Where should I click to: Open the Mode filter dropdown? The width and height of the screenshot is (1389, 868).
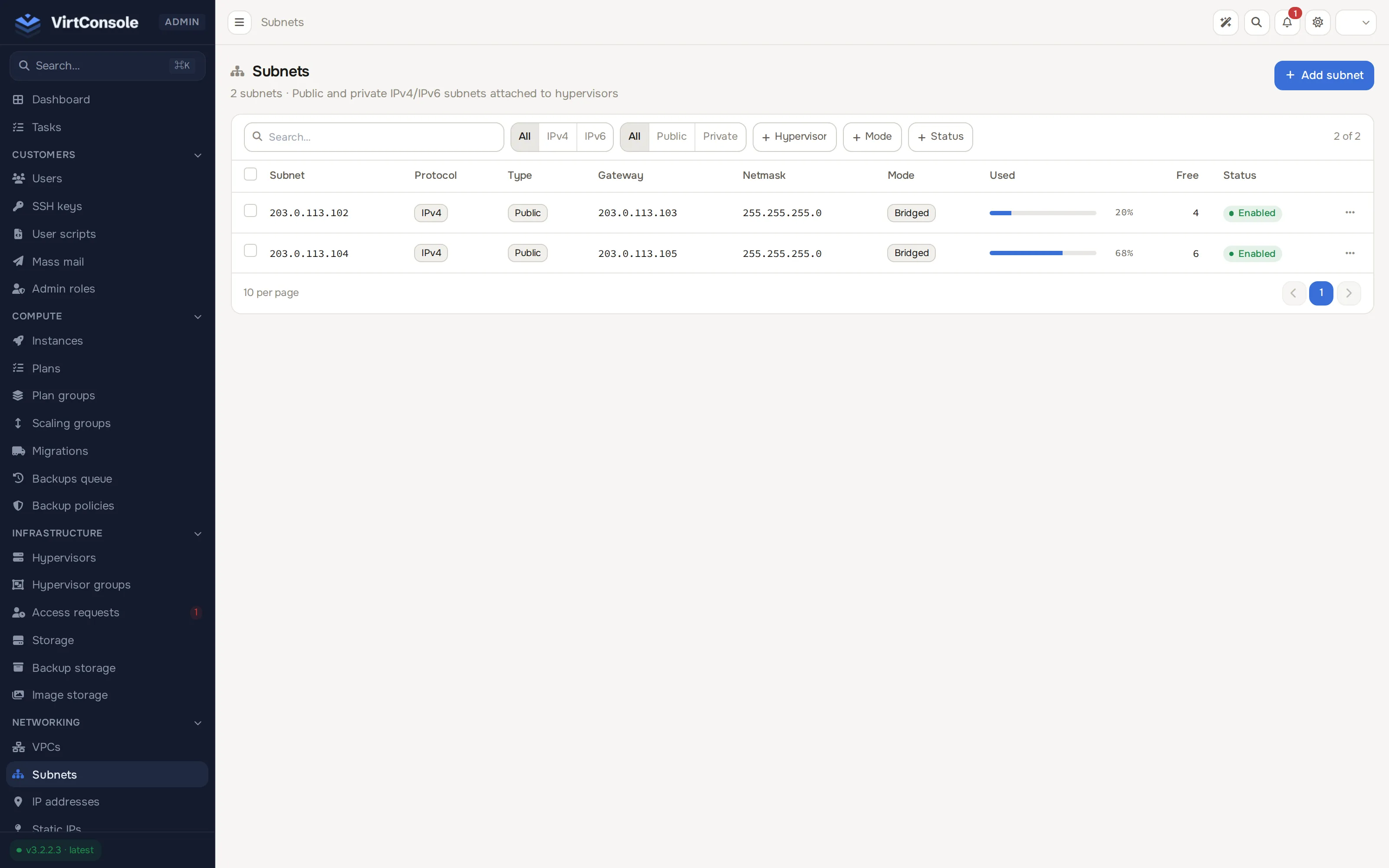pyautogui.click(x=872, y=137)
